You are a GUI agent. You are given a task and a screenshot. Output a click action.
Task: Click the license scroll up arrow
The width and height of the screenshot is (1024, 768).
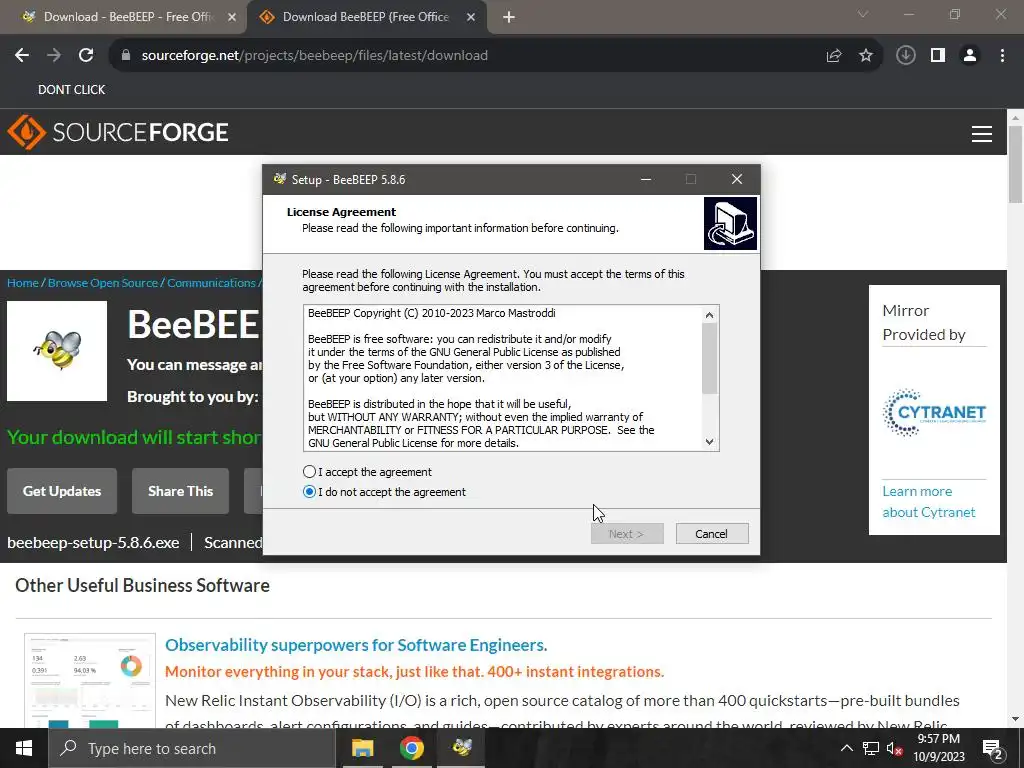(709, 315)
